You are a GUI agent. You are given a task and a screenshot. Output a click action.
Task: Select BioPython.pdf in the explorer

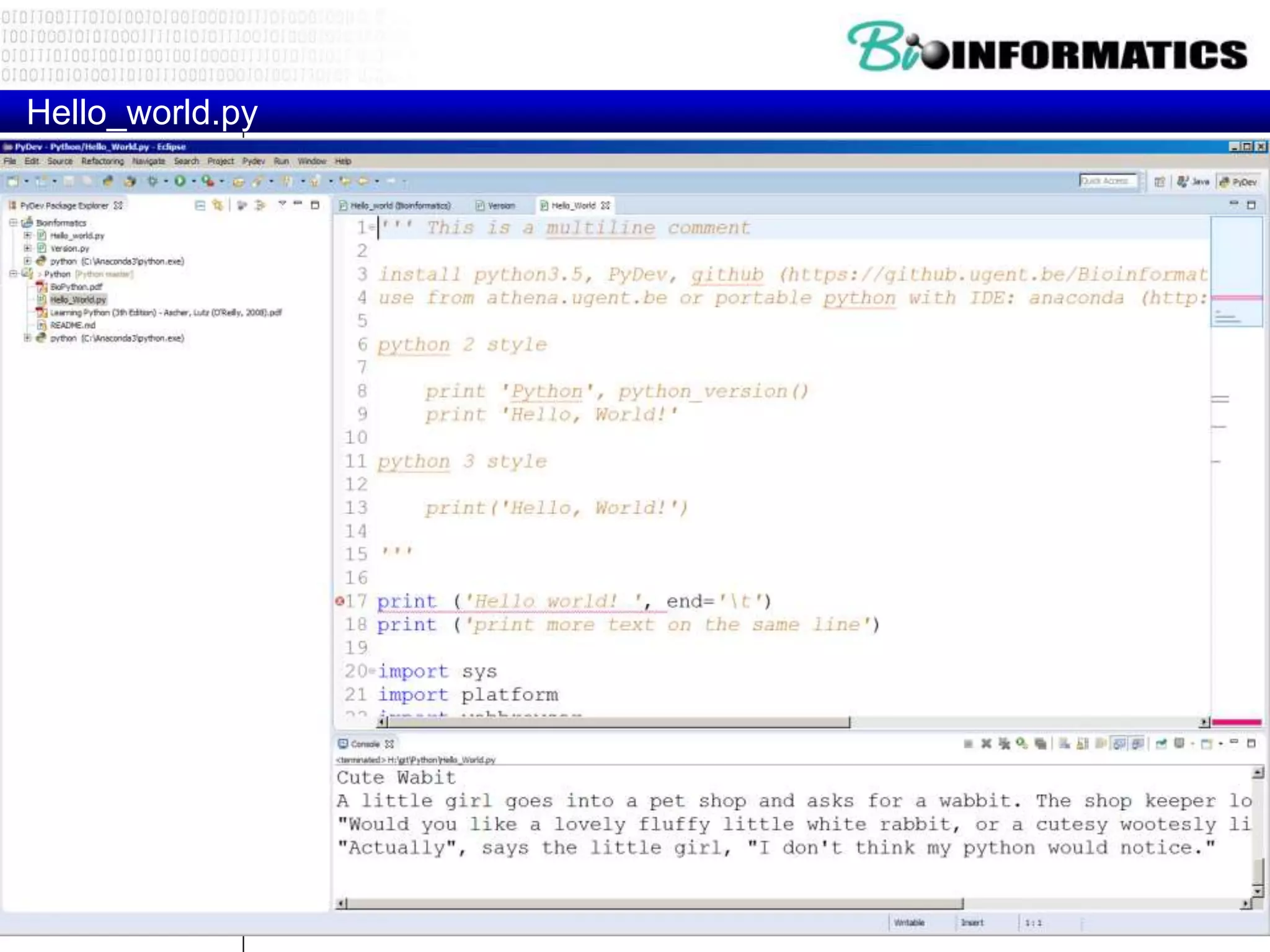(76, 286)
